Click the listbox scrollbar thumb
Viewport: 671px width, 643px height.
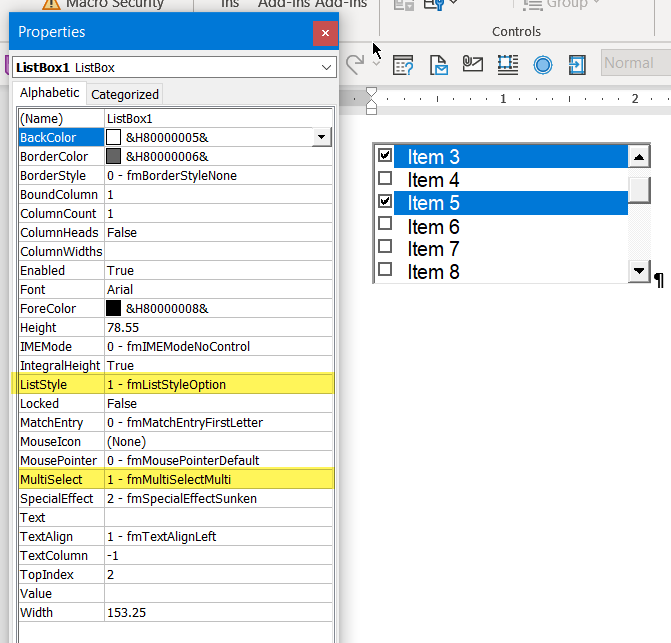(639, 190)
